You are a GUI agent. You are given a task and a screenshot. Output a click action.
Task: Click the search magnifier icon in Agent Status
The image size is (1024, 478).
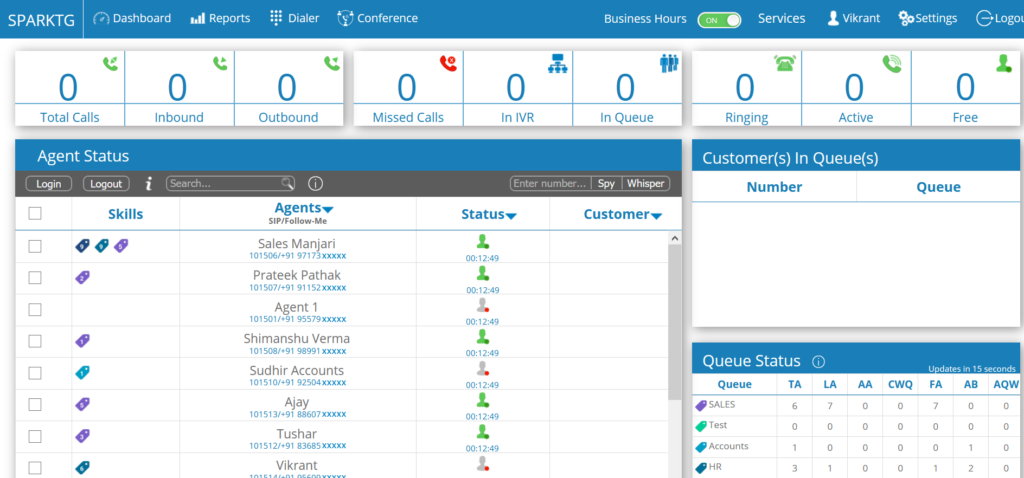pos(287,183)
